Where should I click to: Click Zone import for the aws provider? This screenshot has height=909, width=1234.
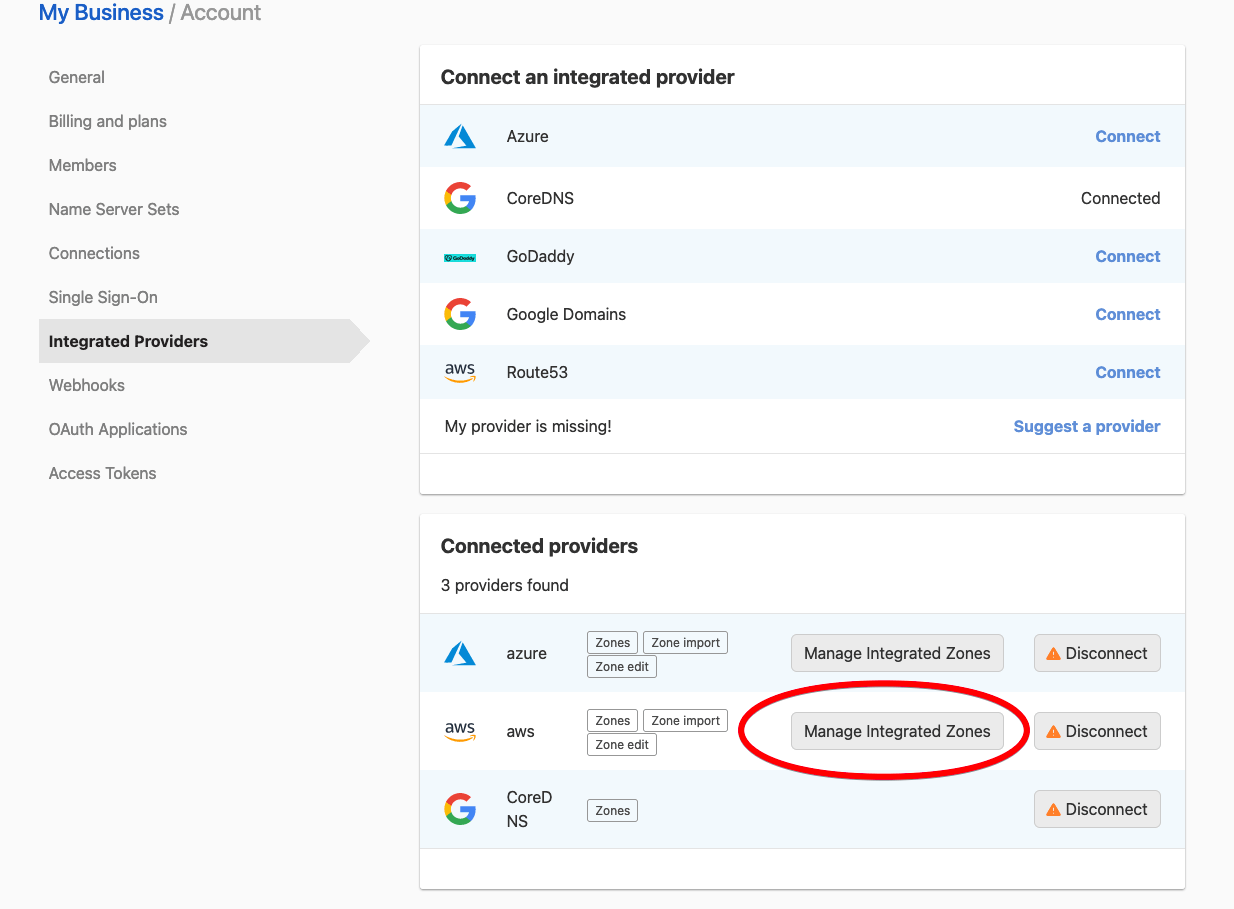point(684,720)
